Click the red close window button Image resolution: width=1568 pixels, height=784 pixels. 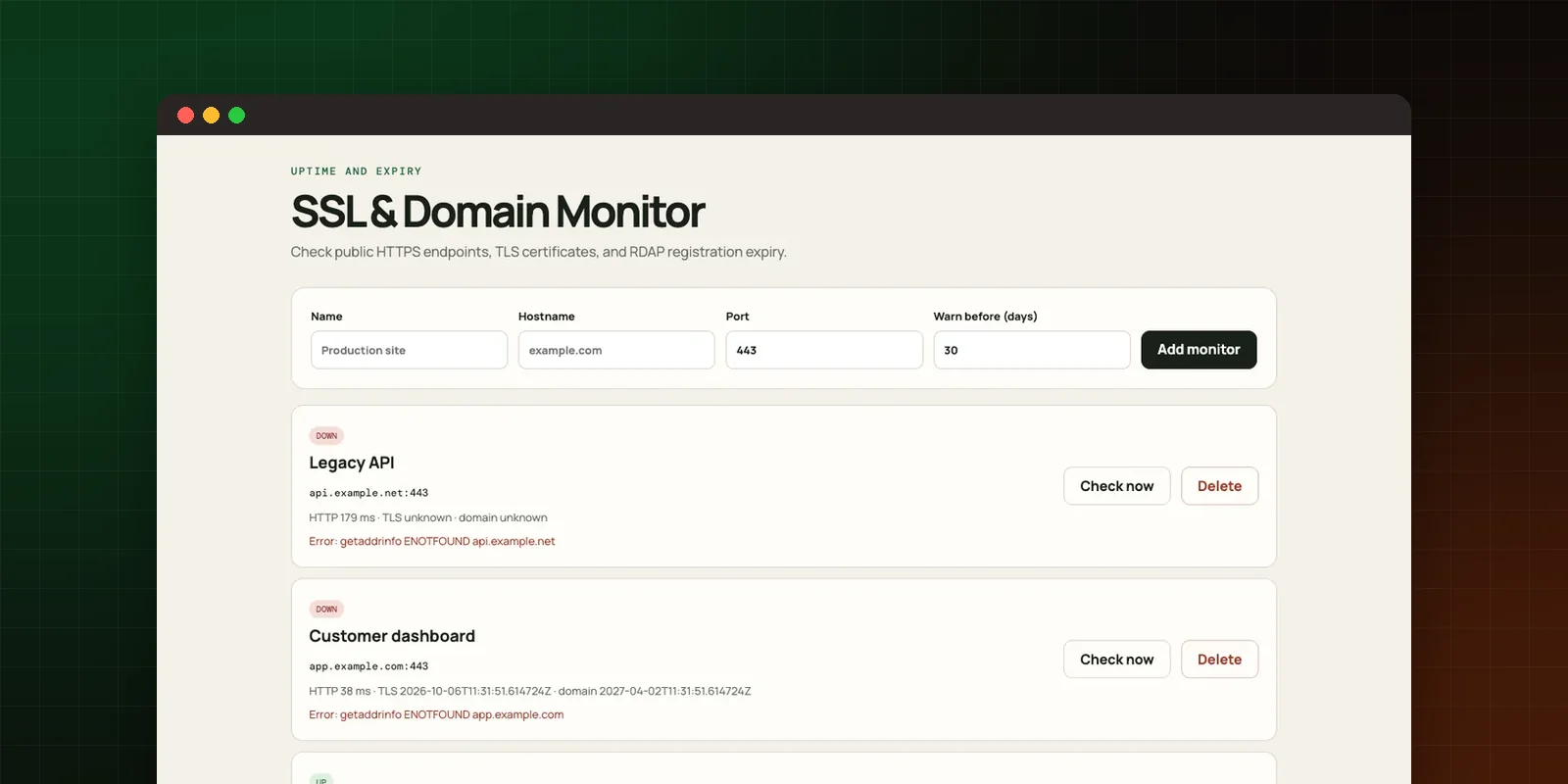point(185,116)
